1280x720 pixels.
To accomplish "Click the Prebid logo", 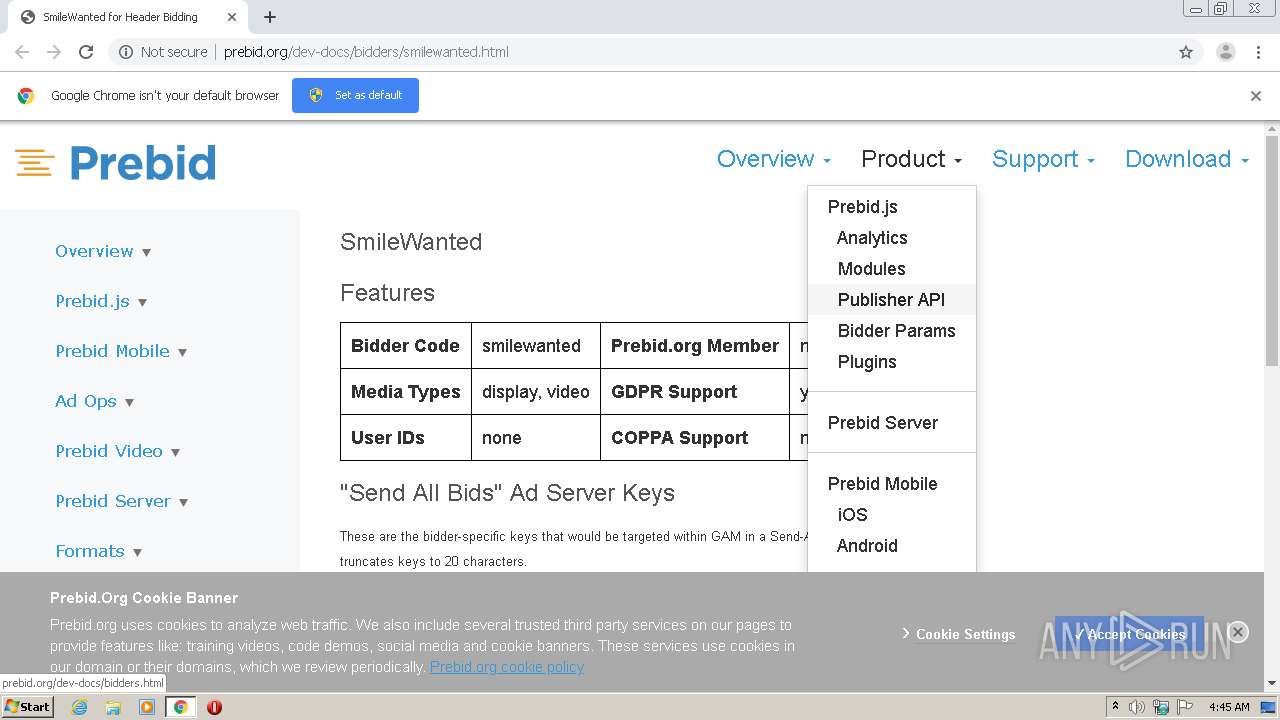I will (116, 163).
